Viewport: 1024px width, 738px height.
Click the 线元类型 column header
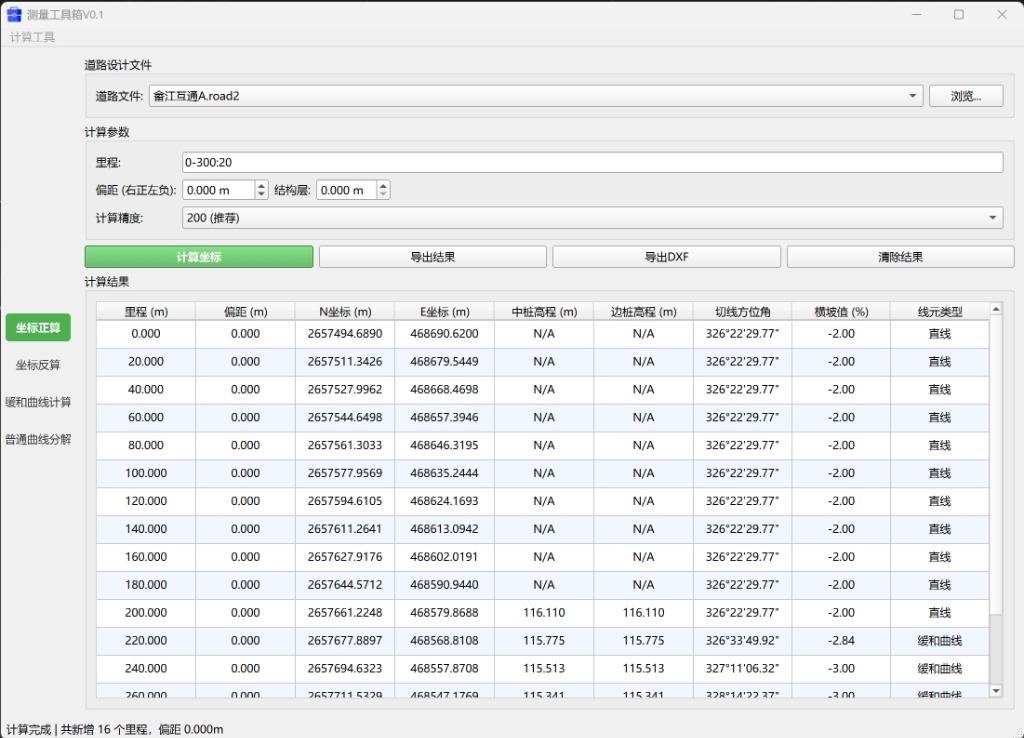[940, 312]
